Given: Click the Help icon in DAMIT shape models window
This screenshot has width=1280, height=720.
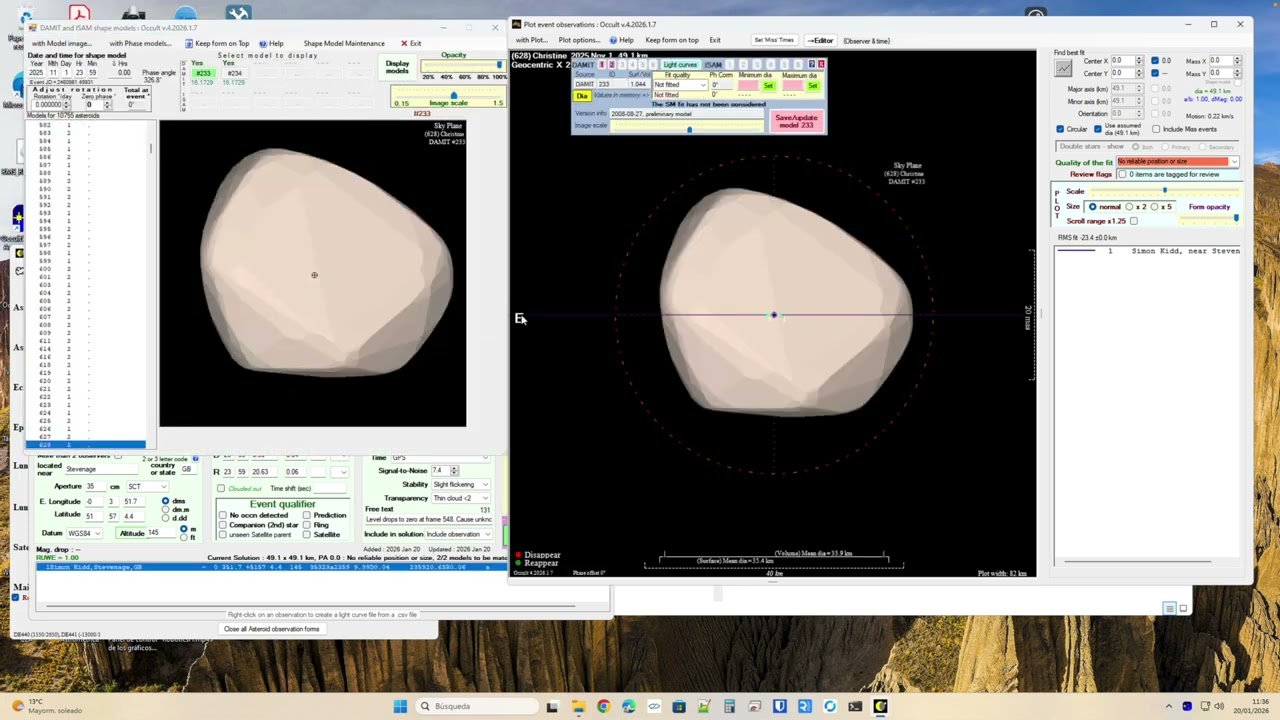Looking at the screenshot, I should pyautogui.click(x=263, y=43).
